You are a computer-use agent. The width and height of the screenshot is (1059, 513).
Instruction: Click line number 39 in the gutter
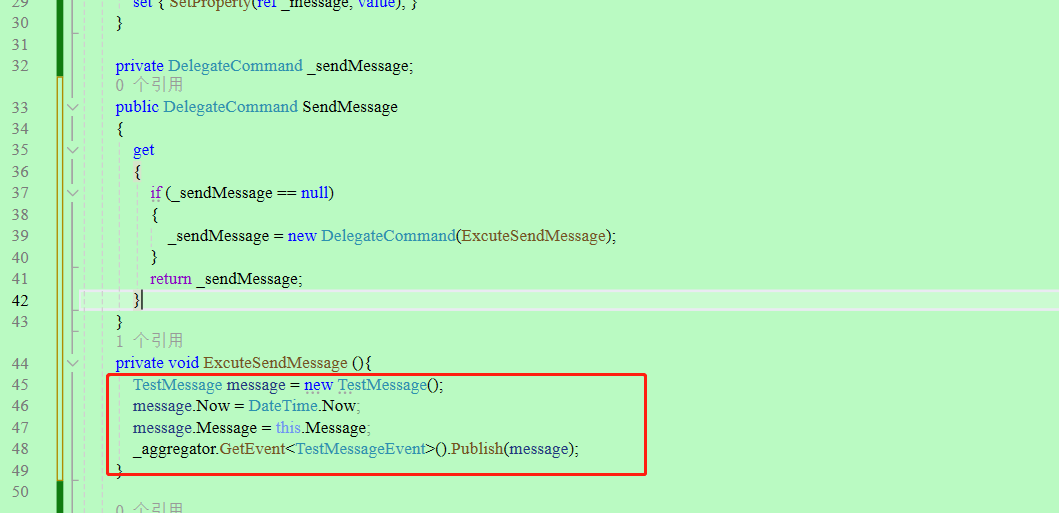[20, 236]
